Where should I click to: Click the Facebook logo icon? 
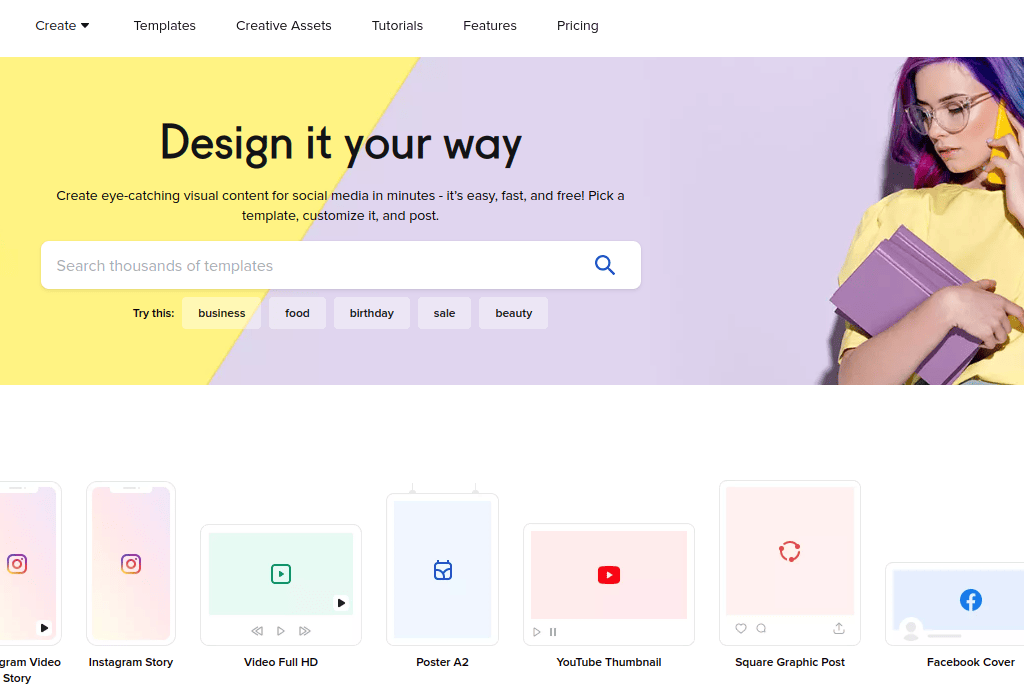coord(970,600)
